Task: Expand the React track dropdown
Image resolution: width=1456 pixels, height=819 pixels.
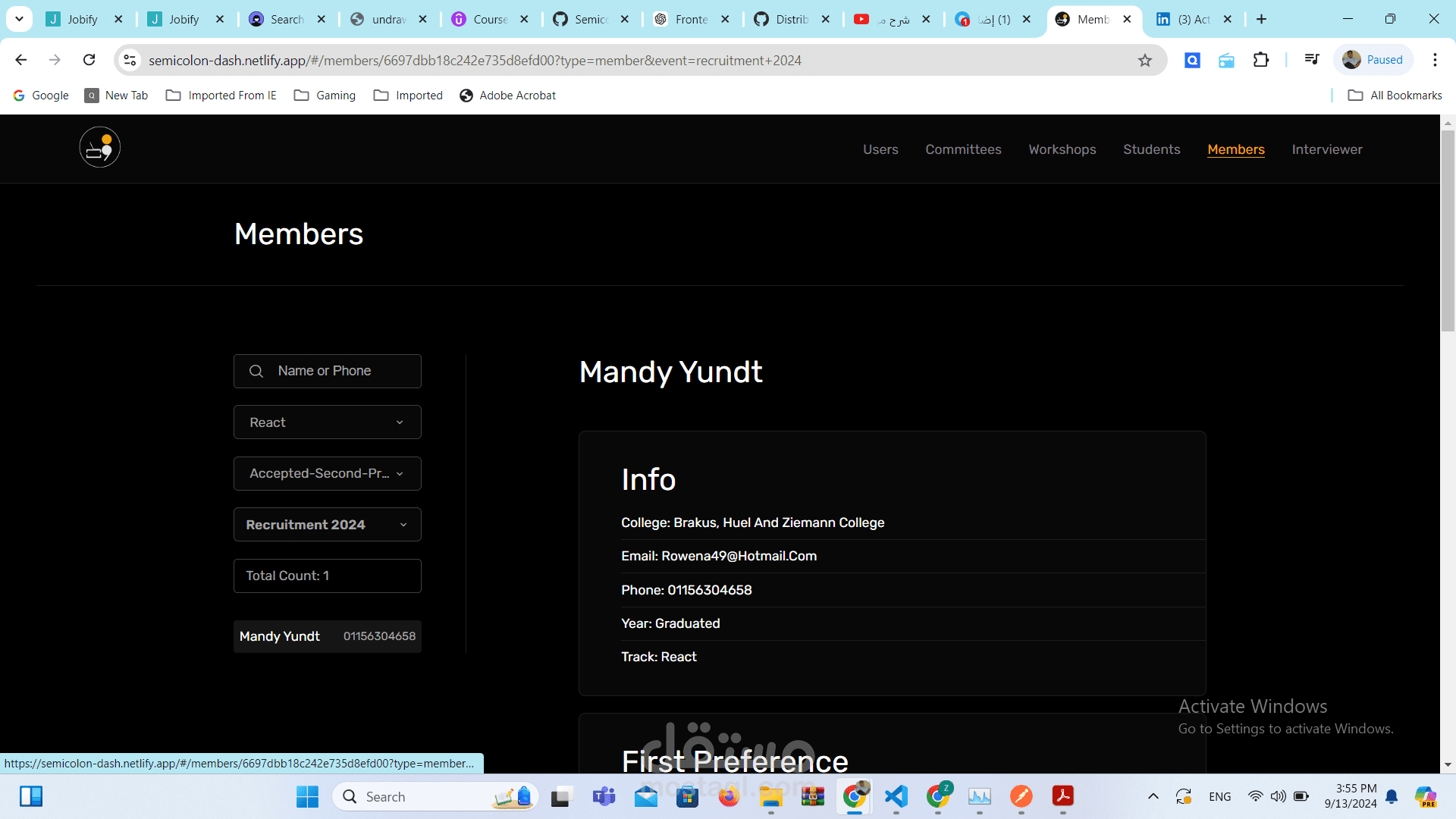Action: pyautogui.click(x=327, y=422)
